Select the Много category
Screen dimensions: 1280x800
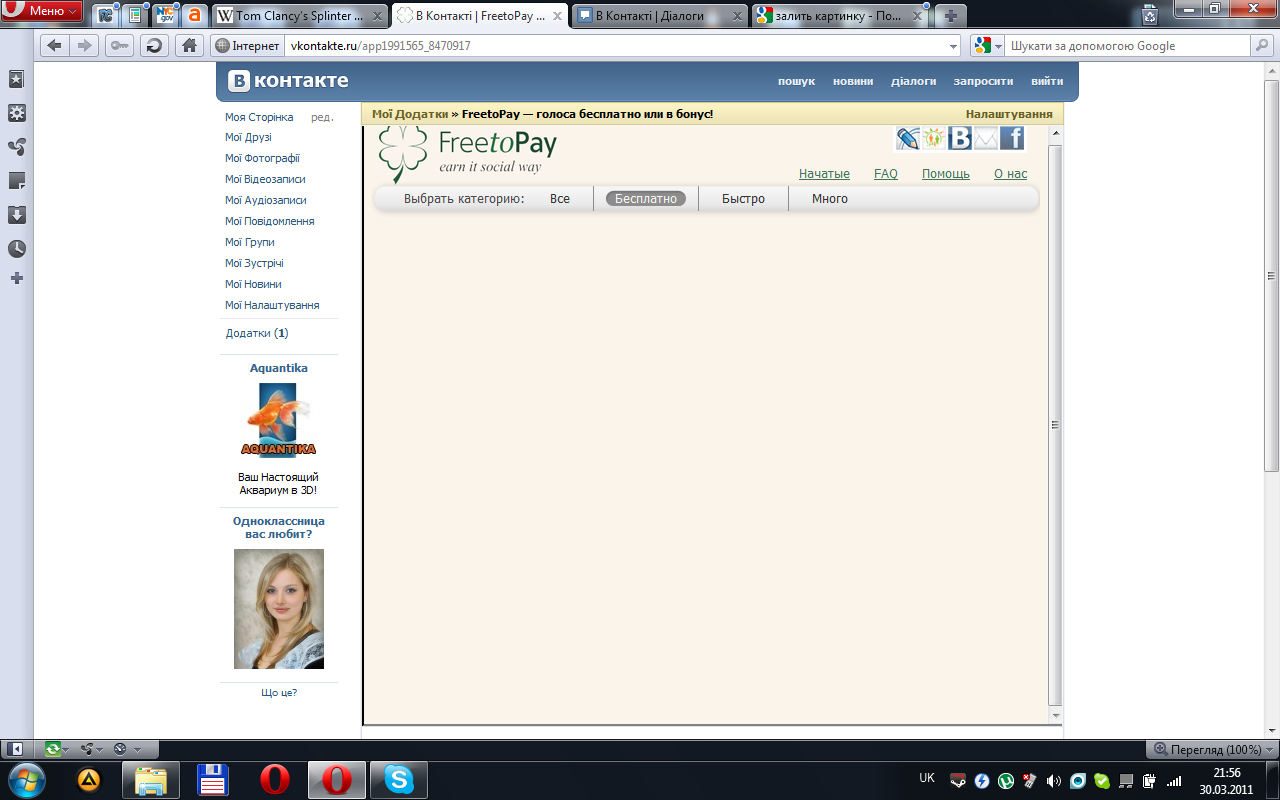pos(830,199)
